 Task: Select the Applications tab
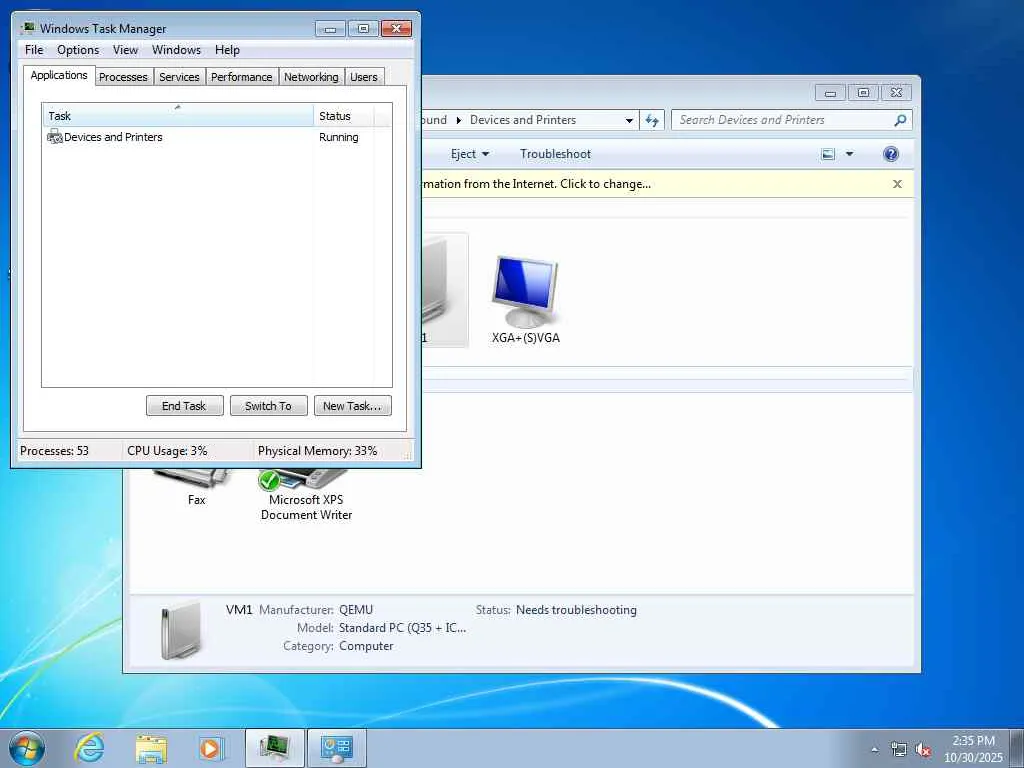pyautogui.click(x=59, y=75)
